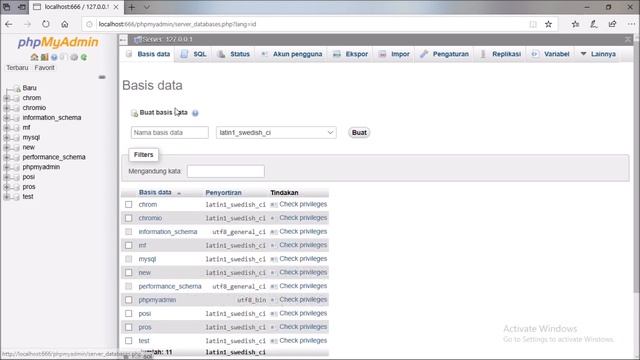Expand information_schema in tree

6,118
